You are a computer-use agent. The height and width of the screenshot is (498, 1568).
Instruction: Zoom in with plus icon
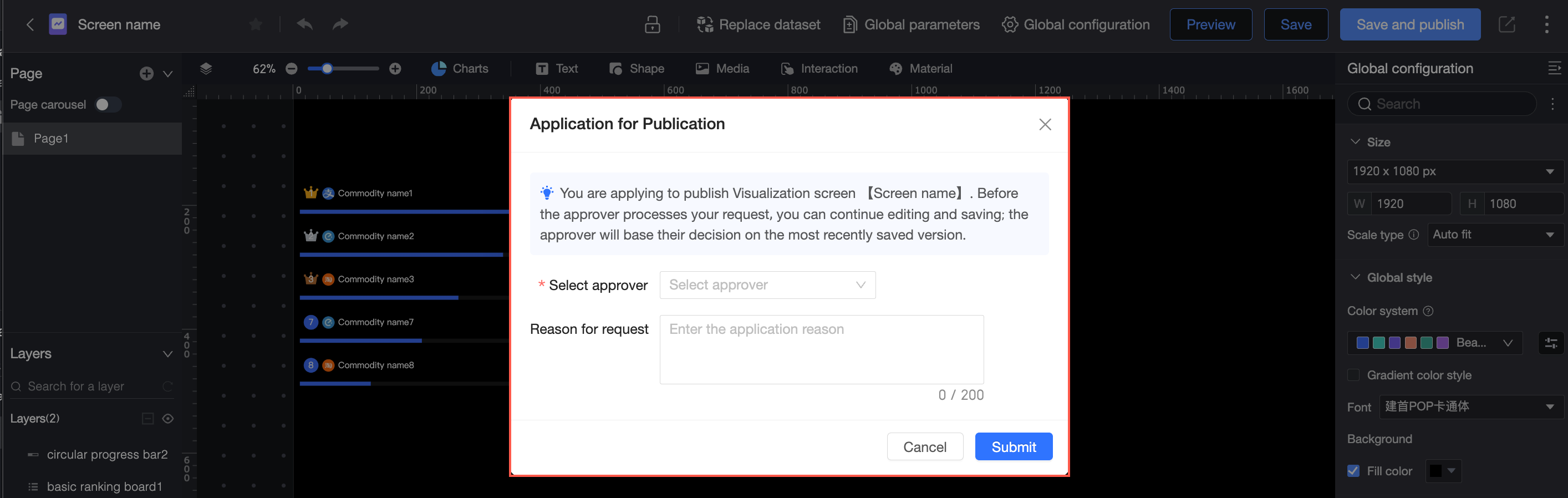(395, 69)
